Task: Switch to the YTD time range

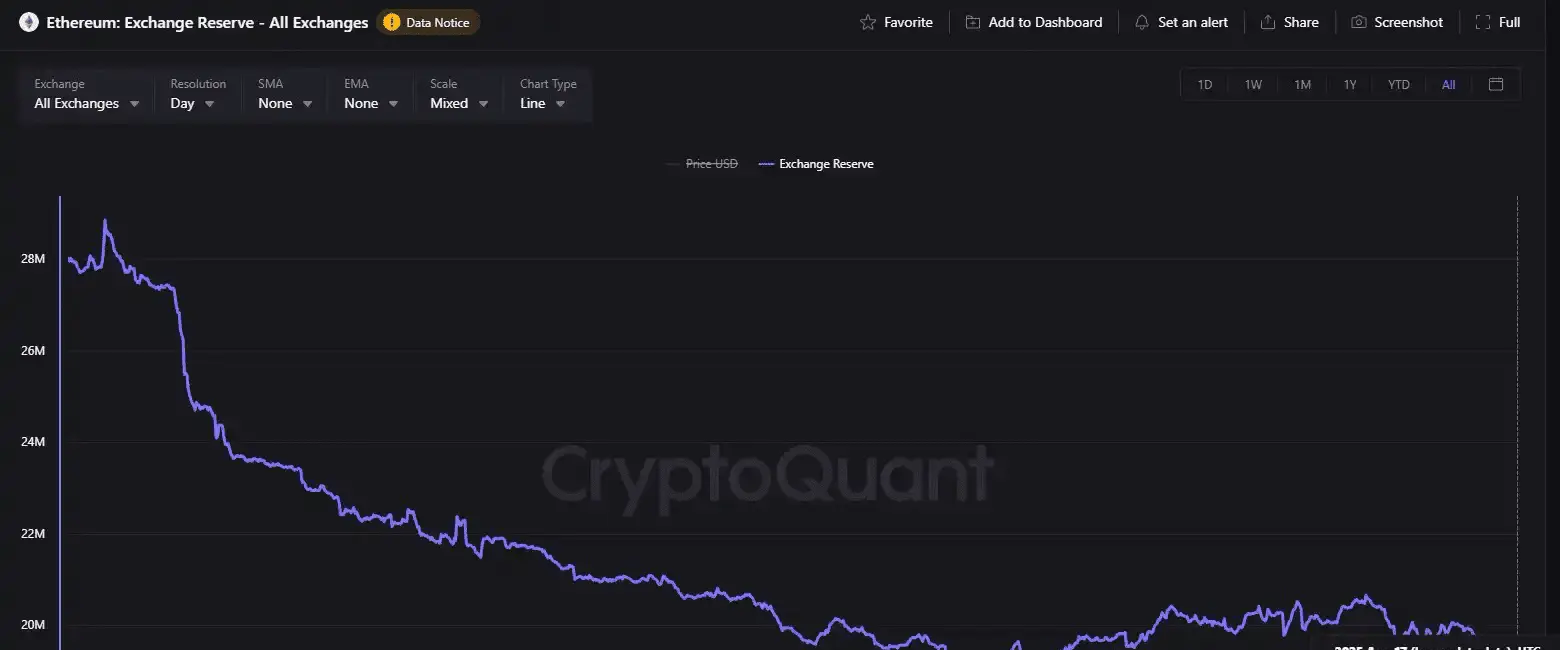Action: pyautogui.click(x=1399, y=85)
